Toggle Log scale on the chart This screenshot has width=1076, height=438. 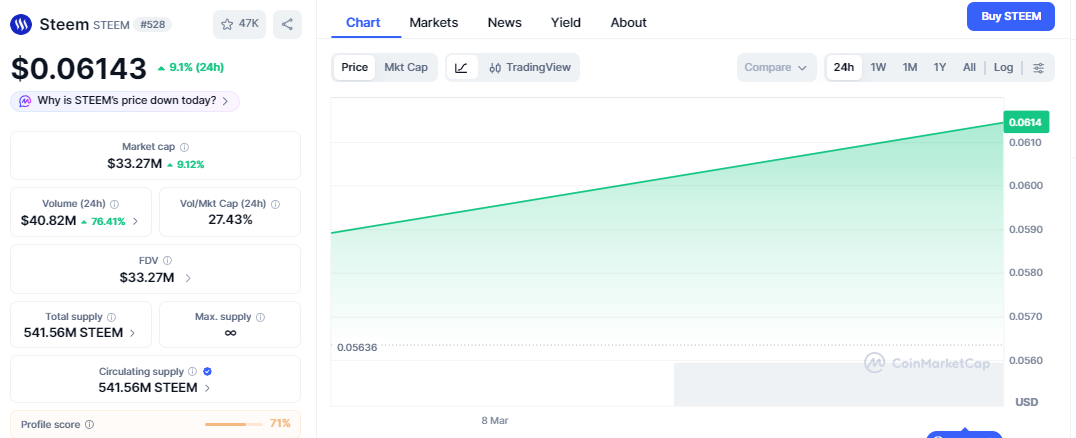[x=1003, y=67]
